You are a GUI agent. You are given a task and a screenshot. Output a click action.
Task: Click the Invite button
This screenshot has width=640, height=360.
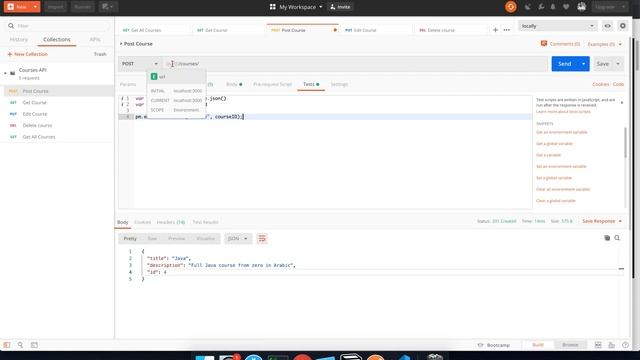[x=340, y=7]
